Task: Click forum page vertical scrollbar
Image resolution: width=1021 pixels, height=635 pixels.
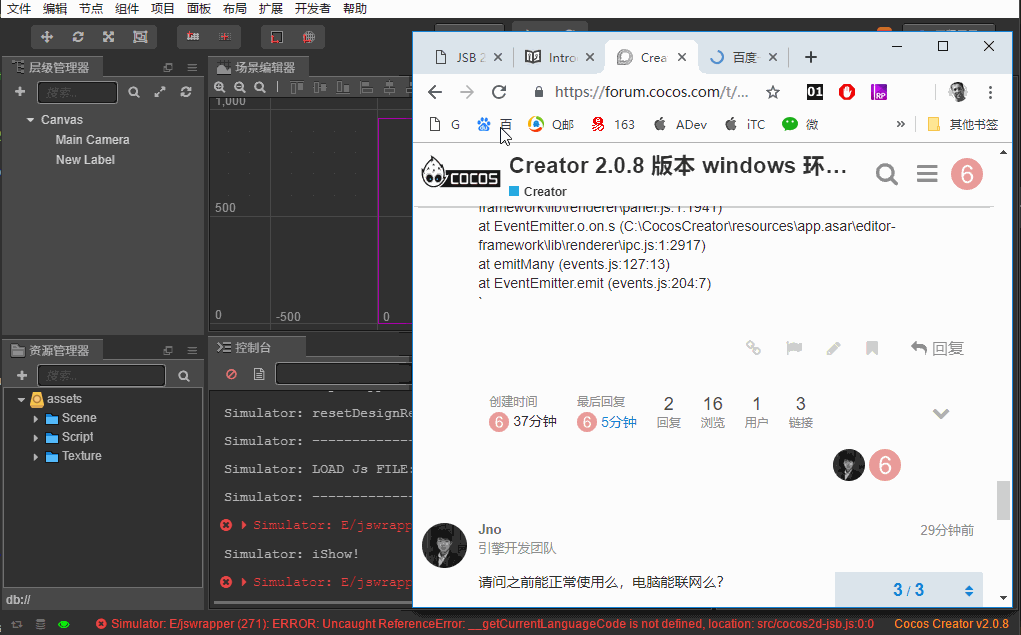Action: point(1003,500)
